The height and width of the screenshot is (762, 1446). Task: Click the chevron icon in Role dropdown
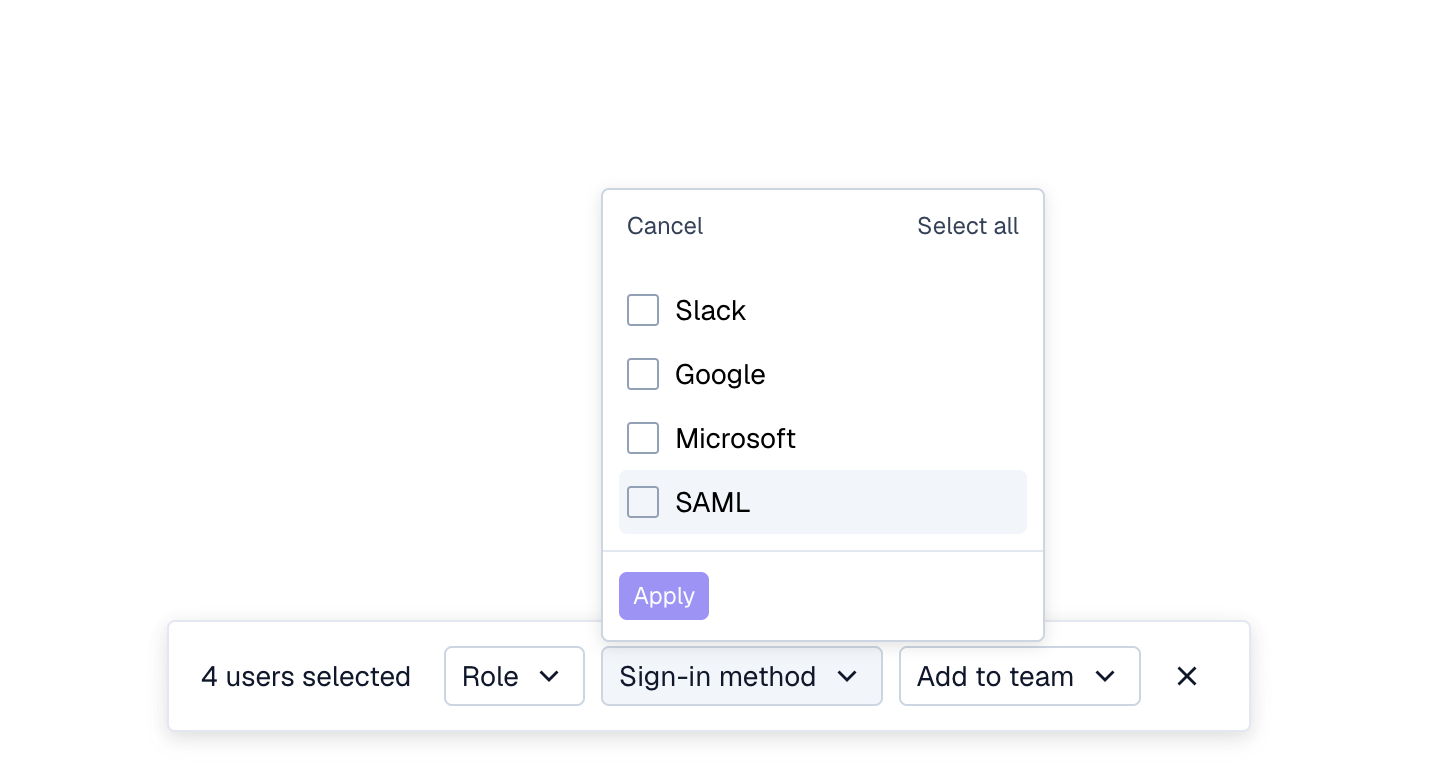(549, 677)
